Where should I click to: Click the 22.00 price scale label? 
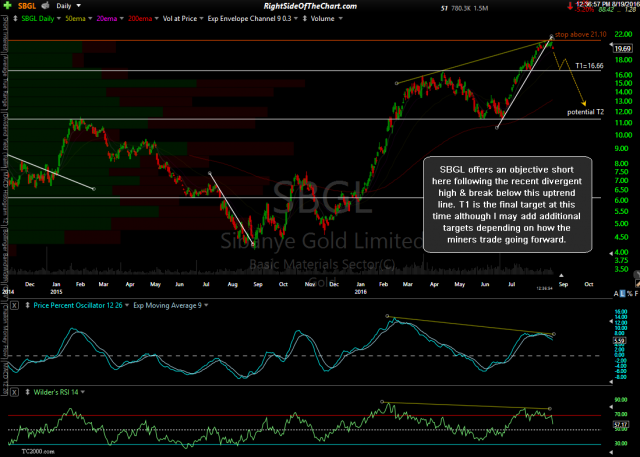623,34
